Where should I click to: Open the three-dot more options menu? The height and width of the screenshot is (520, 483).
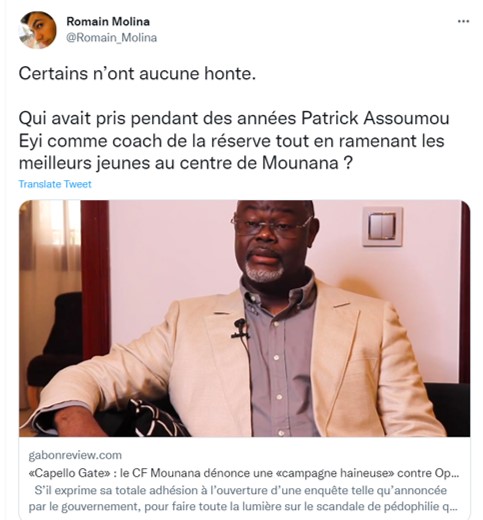(x=463, y=22)
